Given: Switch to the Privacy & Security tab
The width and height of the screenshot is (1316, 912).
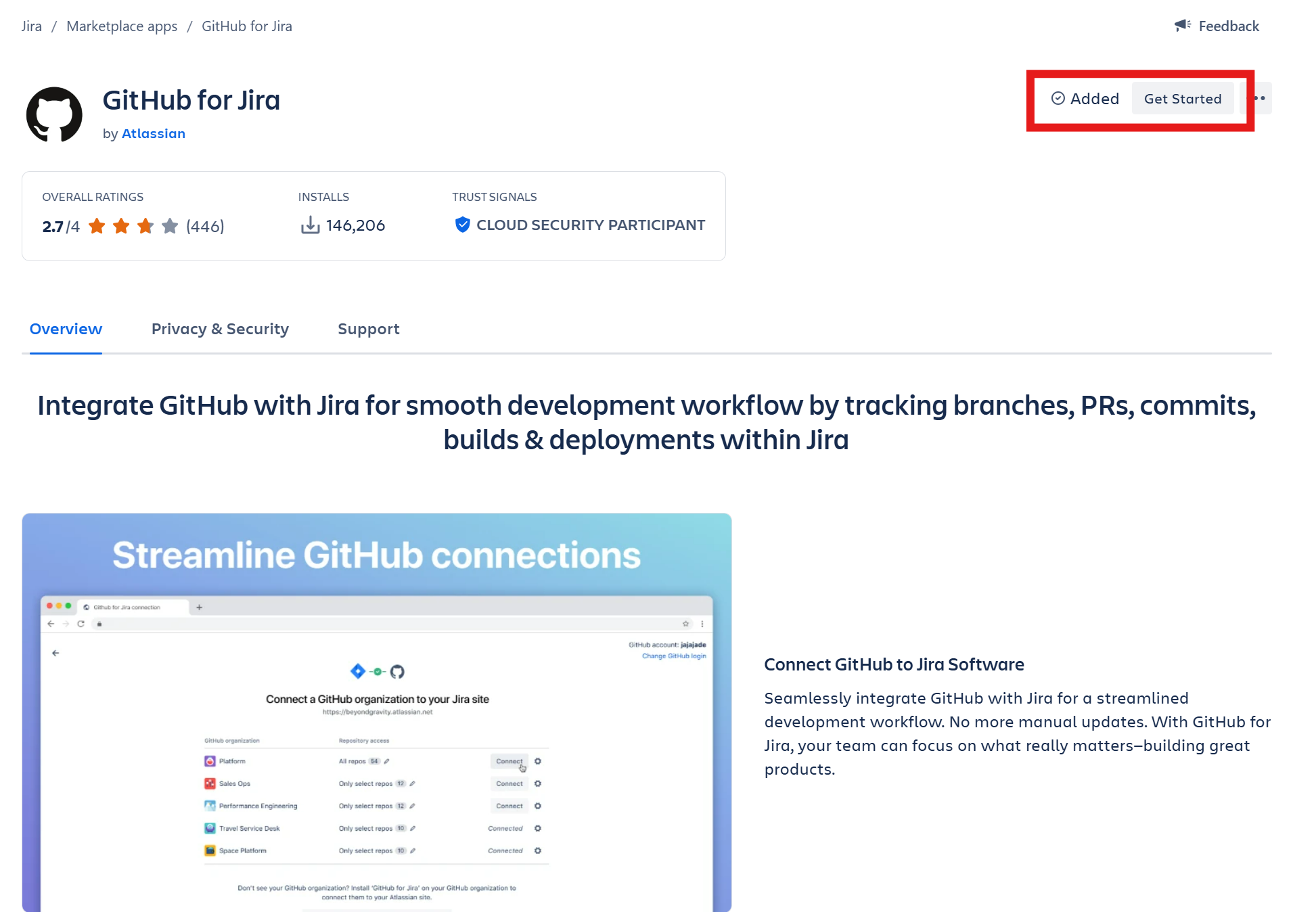Looking at the screenshot, I should [x=220, y=329].
